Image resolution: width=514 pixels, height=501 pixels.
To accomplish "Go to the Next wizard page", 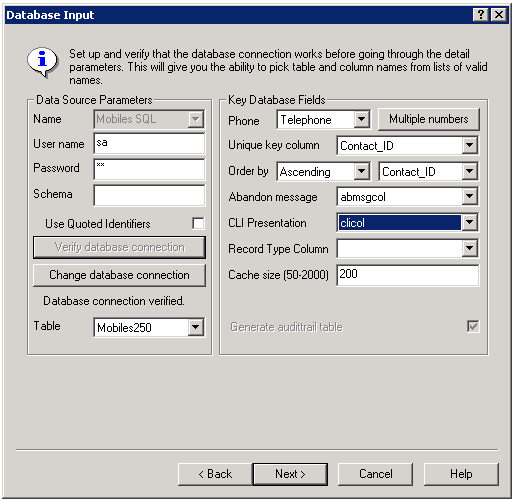I will [x=290, y=474].
